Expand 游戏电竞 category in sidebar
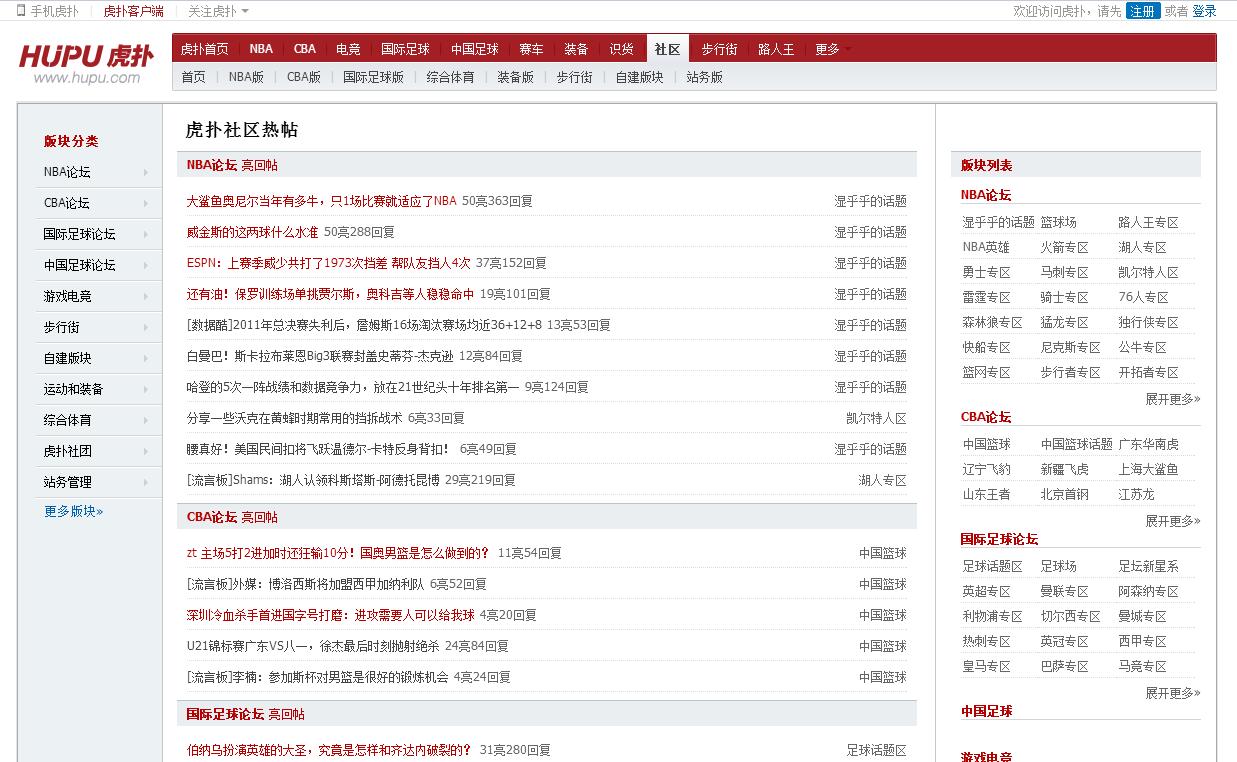This screenshot has width=1237, height=762. tap(145, 296)
